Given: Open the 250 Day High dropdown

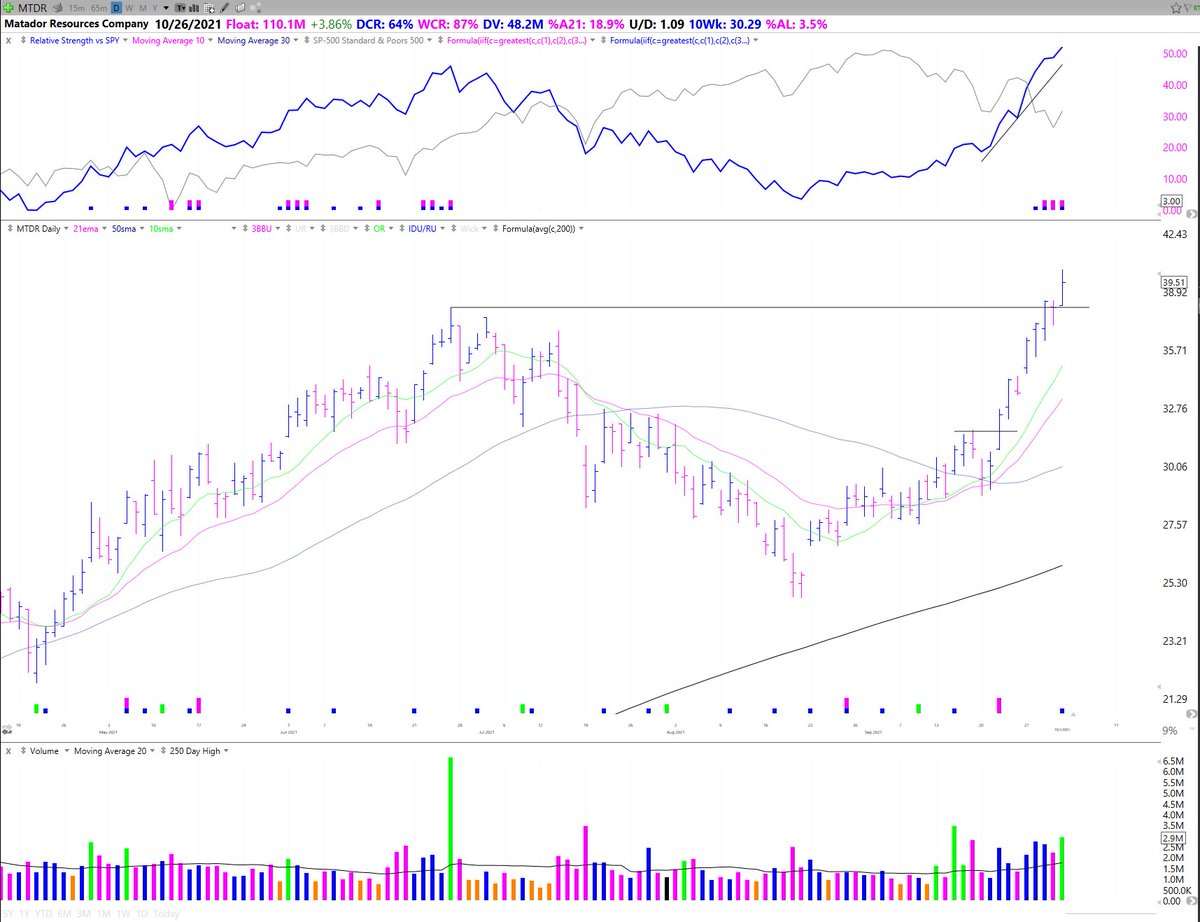Looking at the screenshot, I should (226, 750).
